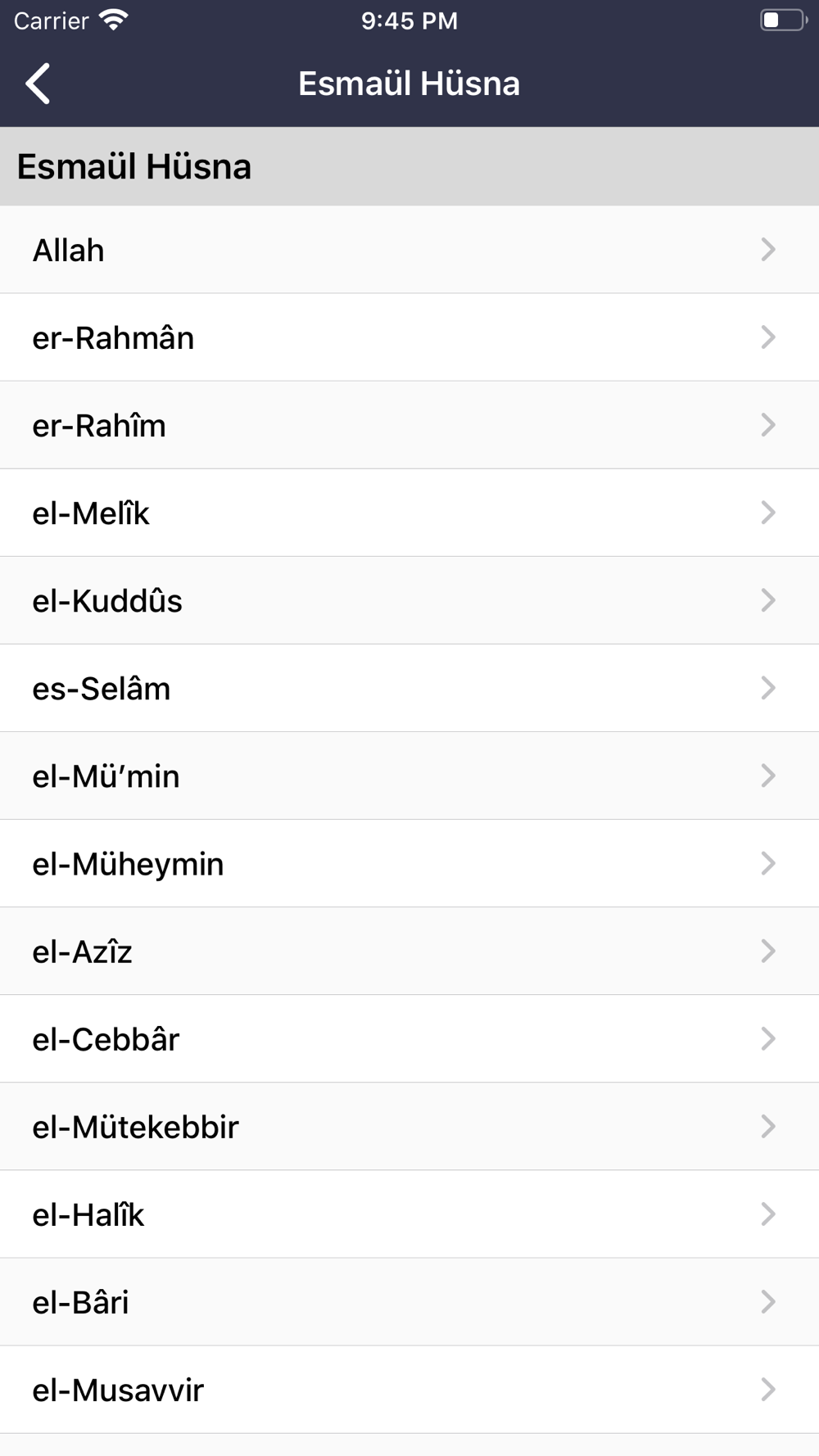Tap the back arrow in header
This screenshot has height=1456, width=819.
(38, 84)
